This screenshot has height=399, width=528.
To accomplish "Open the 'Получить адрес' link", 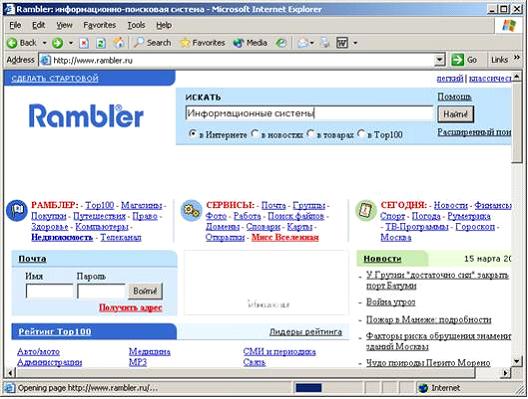I will pos(131,307).
